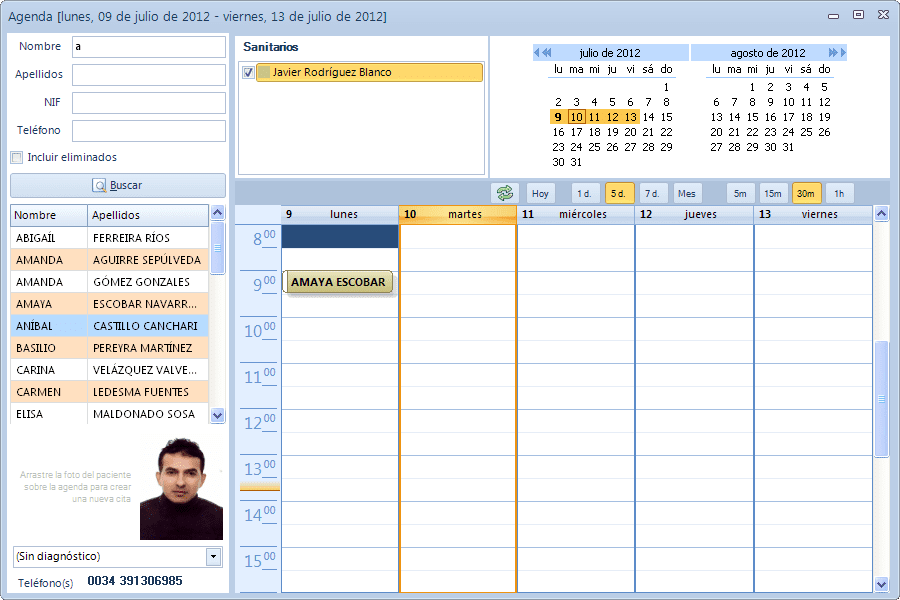Click the Javier Rodríguez Blanco color swatch
Image resolution: width=900 pixels, height=600 pixels.
click(x=264, y=72)
